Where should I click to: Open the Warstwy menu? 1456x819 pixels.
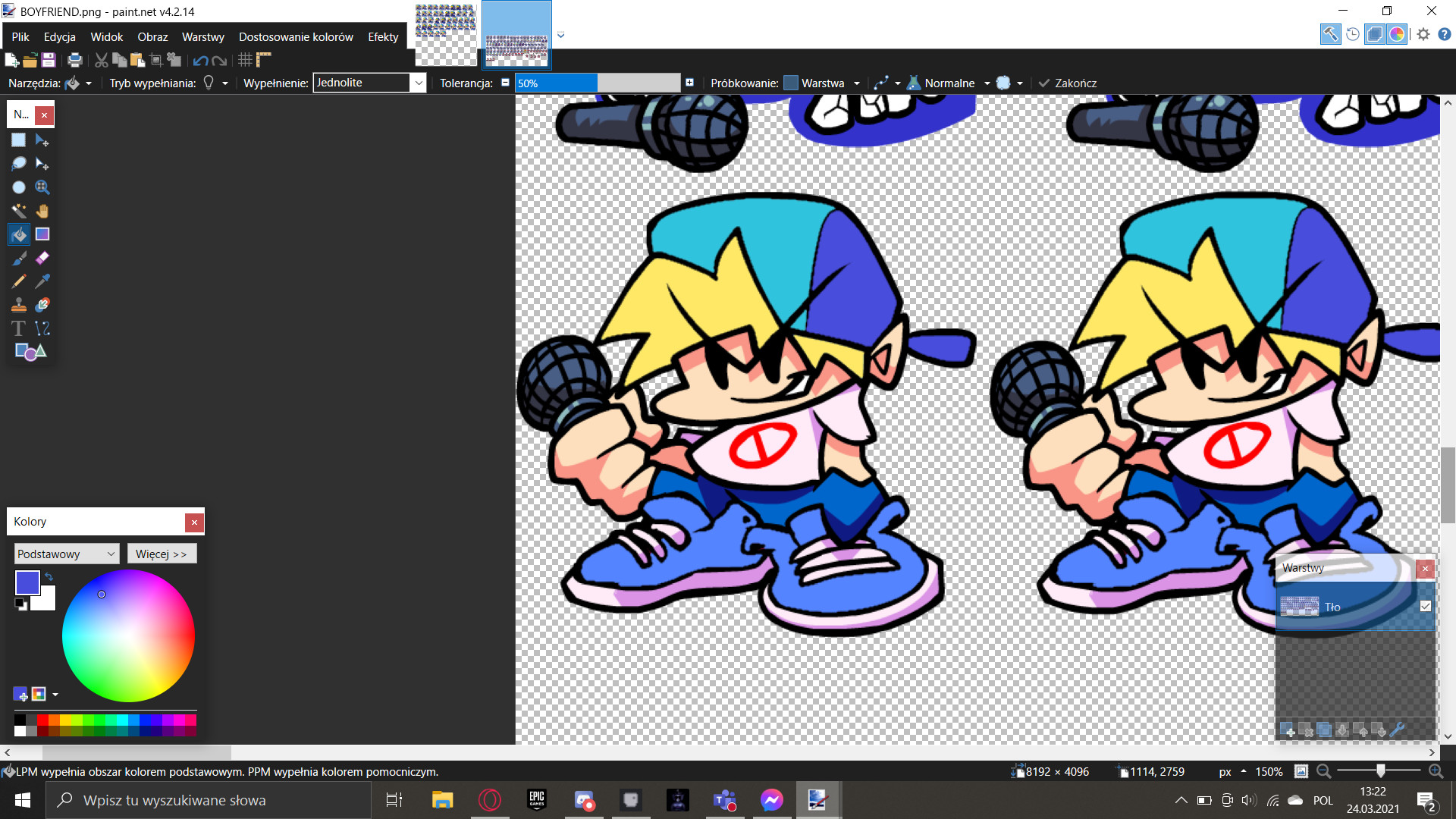[202, 36]
